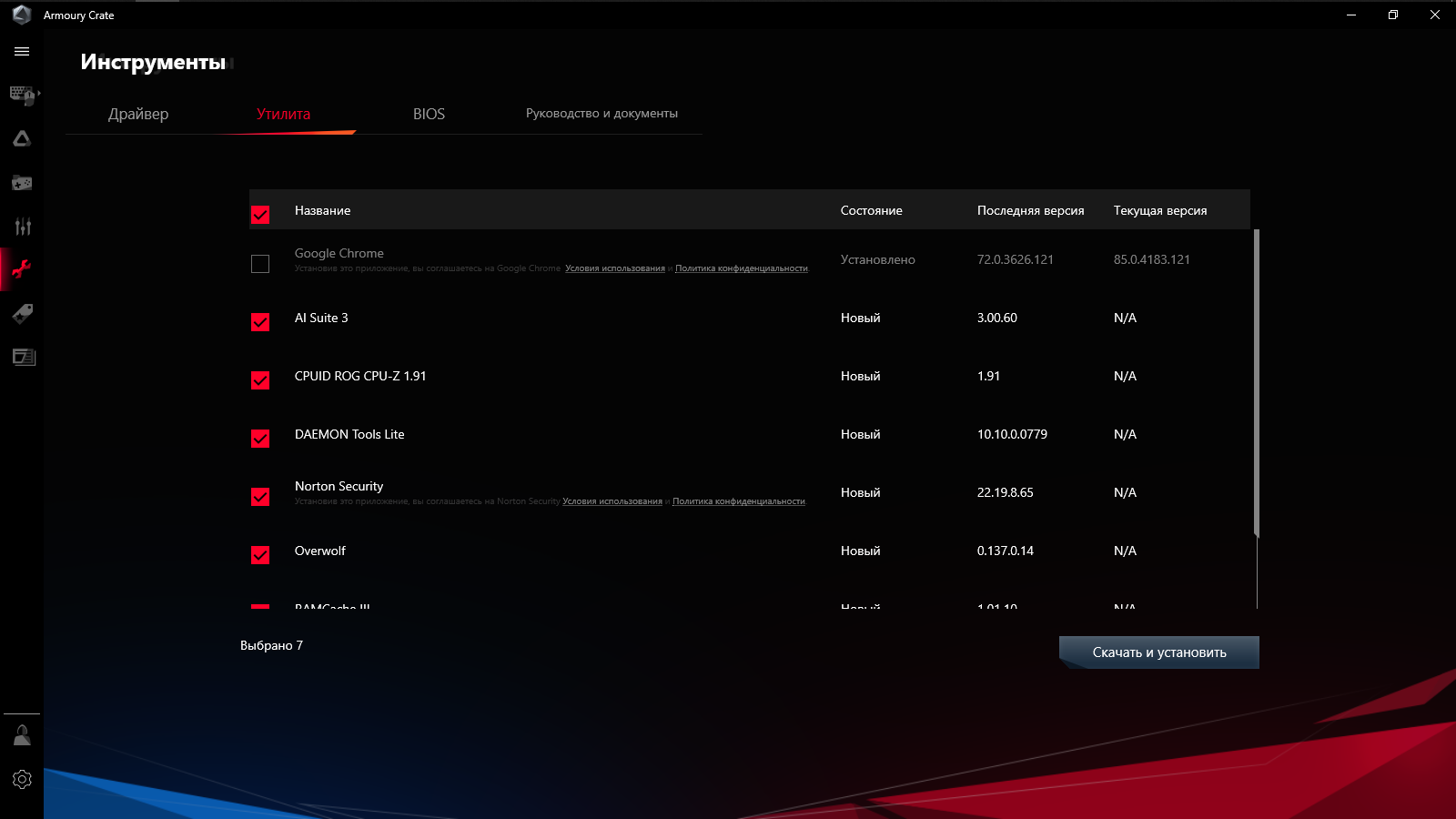The image size is (1456, 819).
Task: Uncheck the Norton Security checkbox
Action: pos(260,496)
